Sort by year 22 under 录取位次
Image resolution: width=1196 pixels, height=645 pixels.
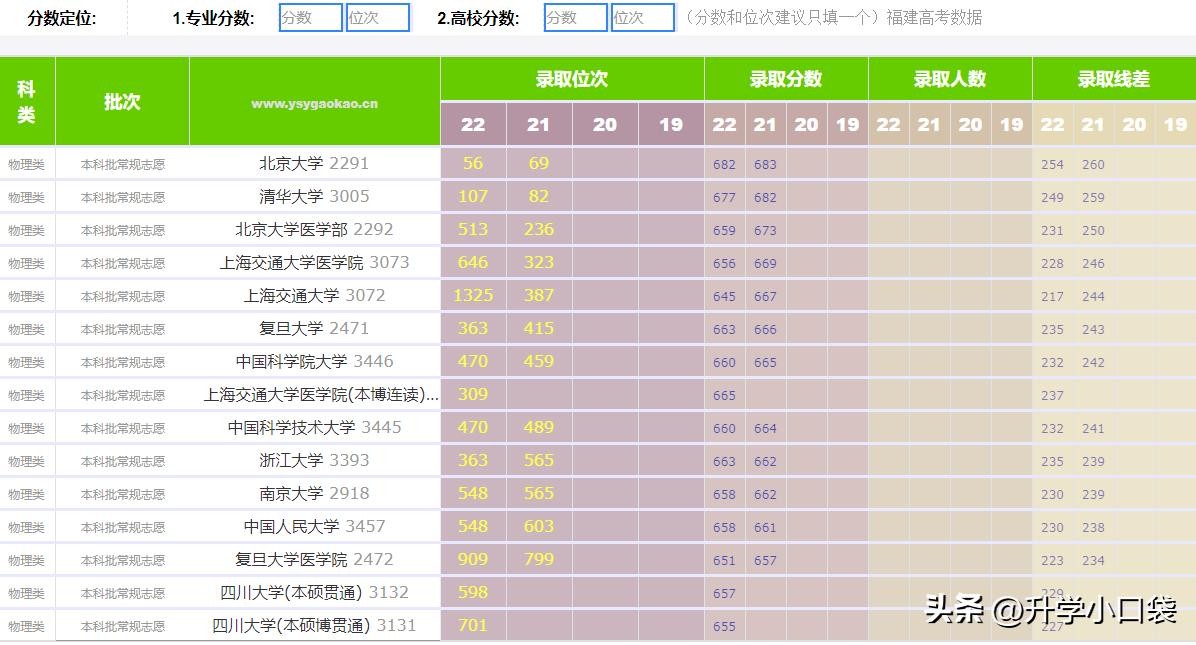[473, 124]
